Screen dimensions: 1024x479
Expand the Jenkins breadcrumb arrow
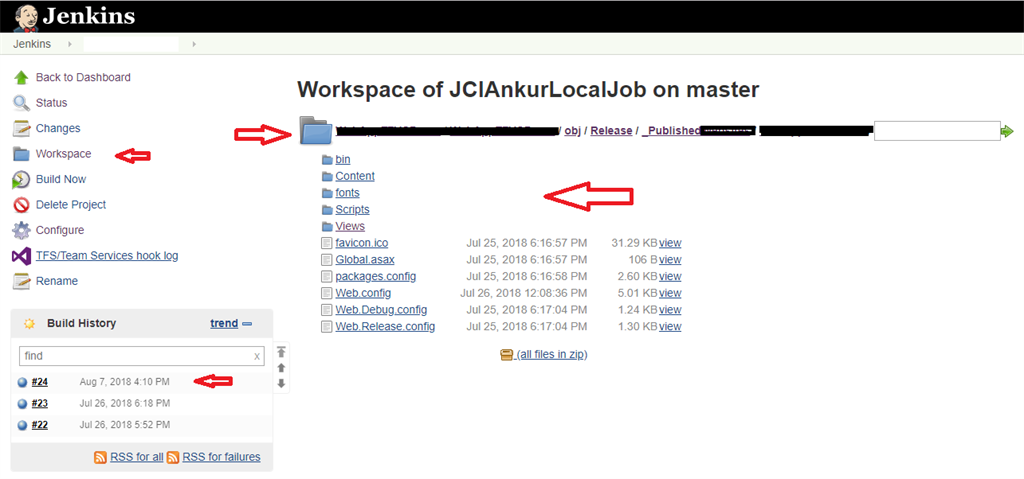(x=70, y=44)
